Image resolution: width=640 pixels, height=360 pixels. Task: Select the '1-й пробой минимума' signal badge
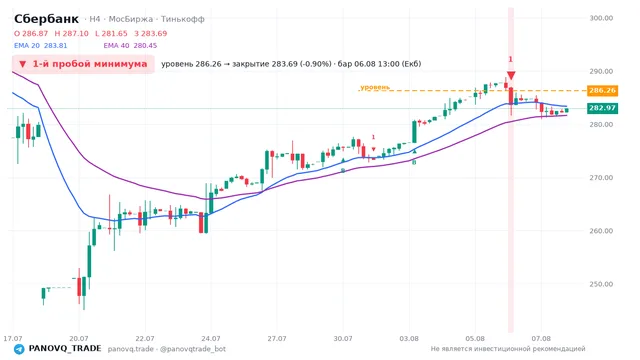[x=83, y=64]
